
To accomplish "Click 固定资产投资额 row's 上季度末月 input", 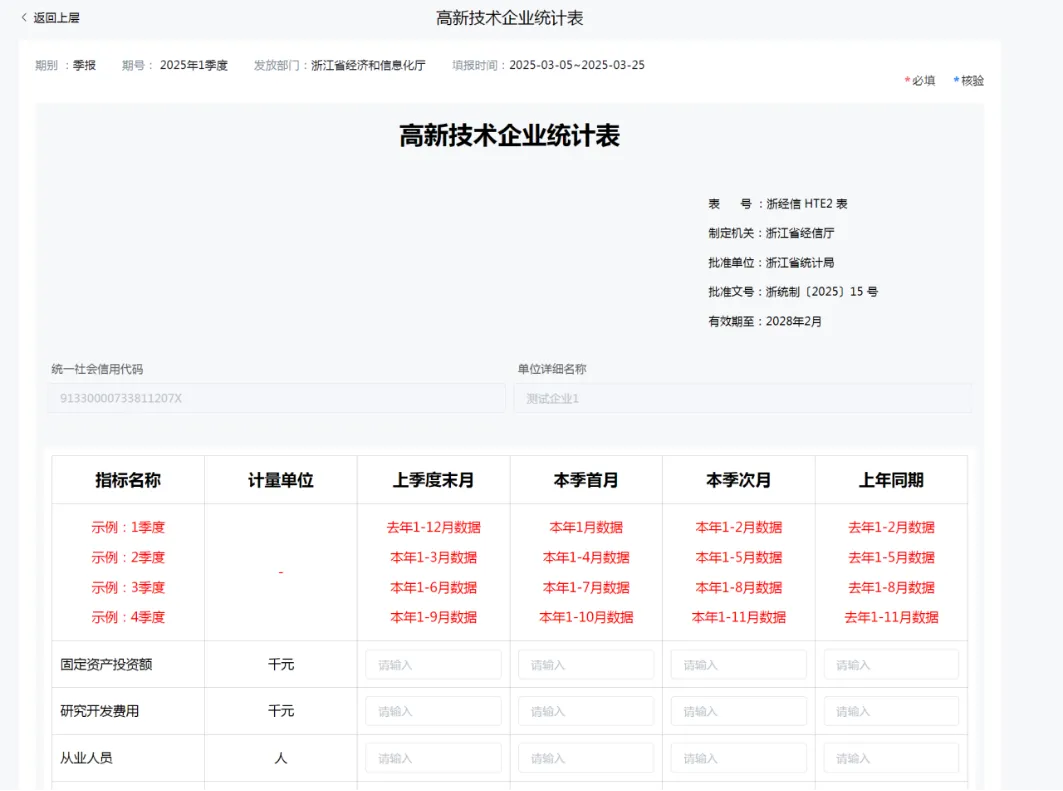I will tap(432, 663).
